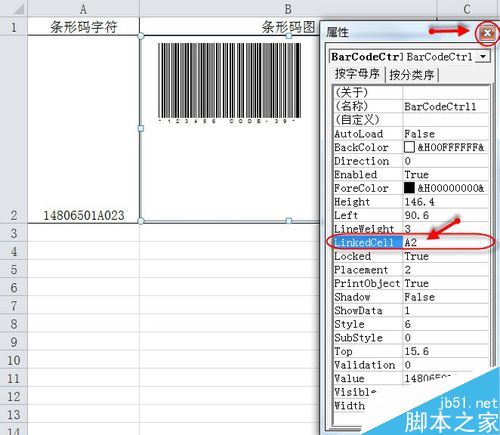This screenshot has width=500, height=435.
Task: Select the (名称) property row
Action: [411, 106]
